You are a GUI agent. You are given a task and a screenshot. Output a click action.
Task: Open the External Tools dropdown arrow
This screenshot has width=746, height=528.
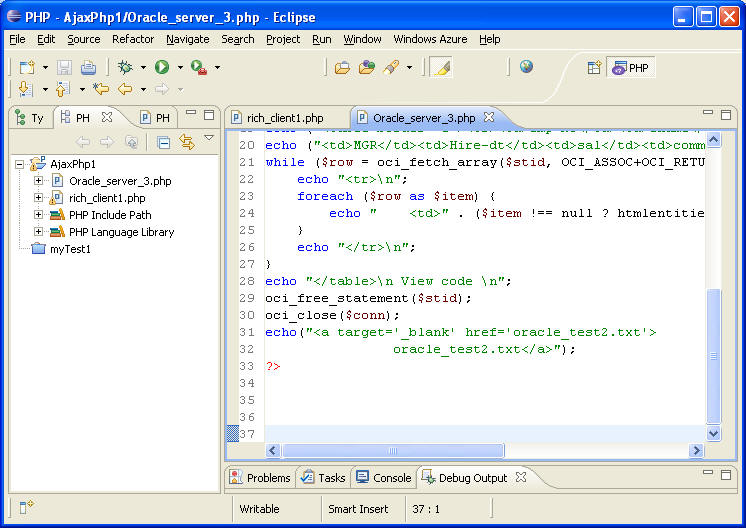217,68
